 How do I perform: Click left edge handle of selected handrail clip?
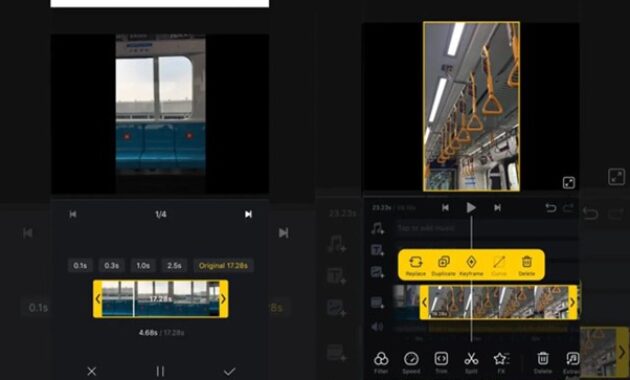[424, 302]
